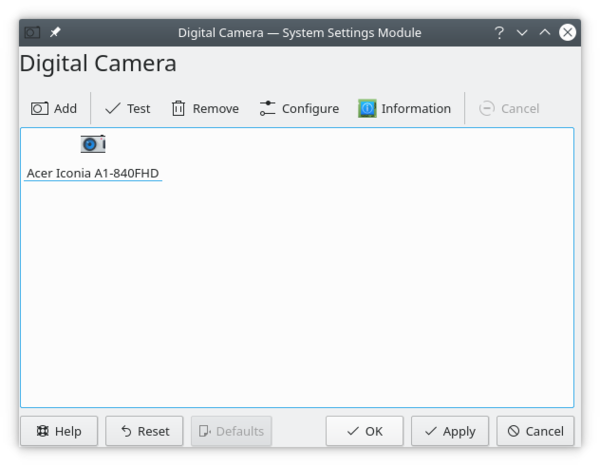
Task: Apply the camera settings
Action: (x=449, y=431)
